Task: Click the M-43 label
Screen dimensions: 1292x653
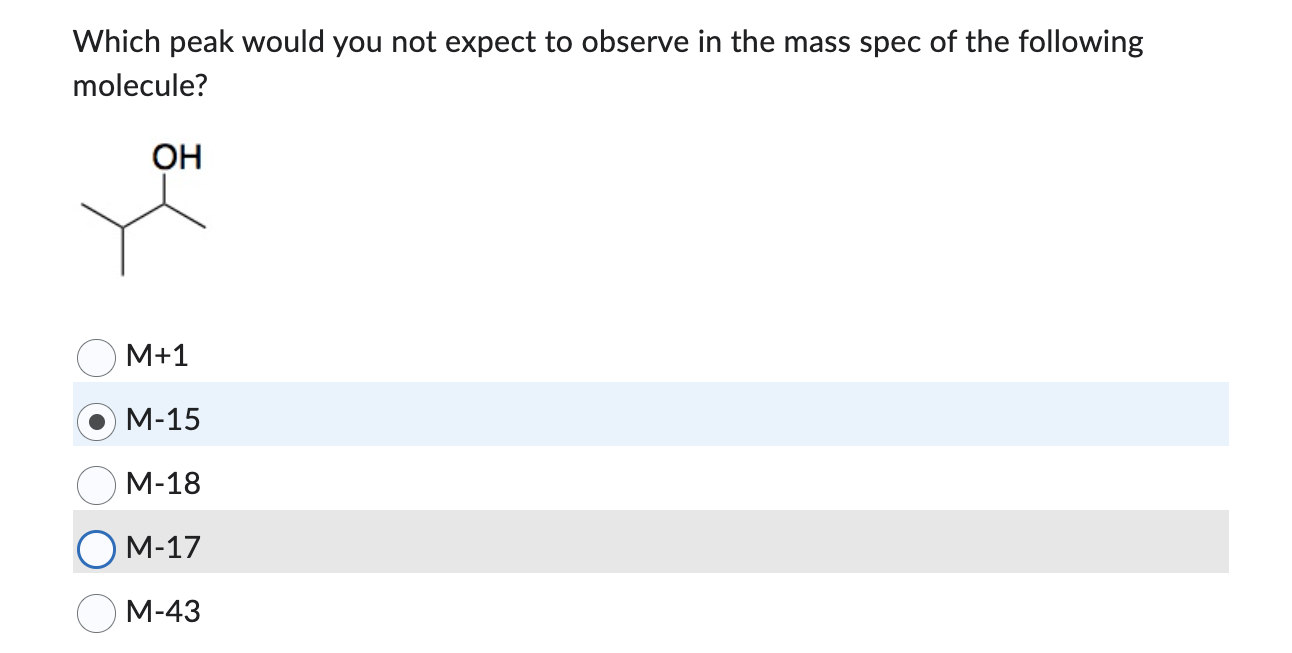Action: tap(163, 612)
